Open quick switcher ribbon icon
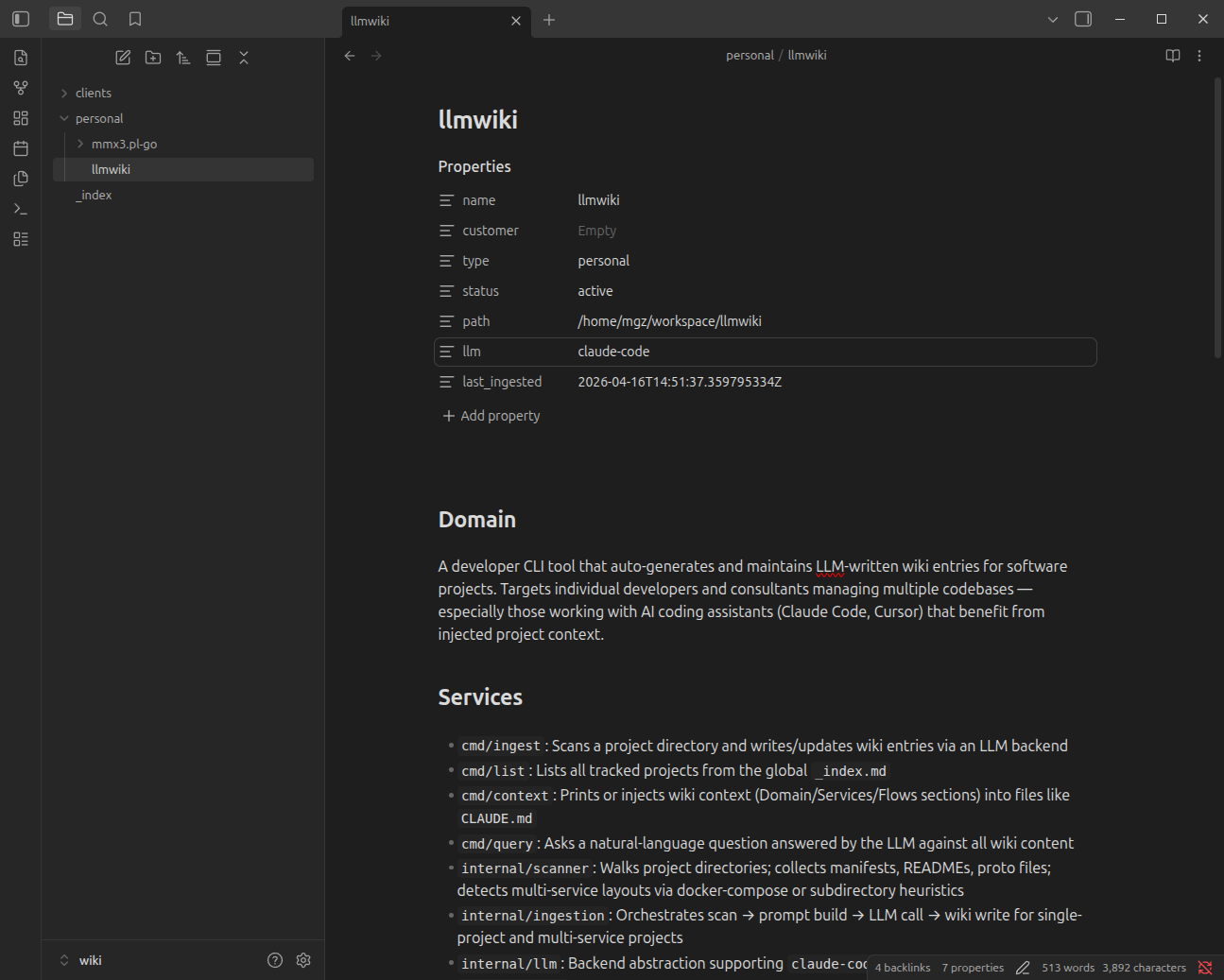The image size is (1224, 980). (21, 58)
